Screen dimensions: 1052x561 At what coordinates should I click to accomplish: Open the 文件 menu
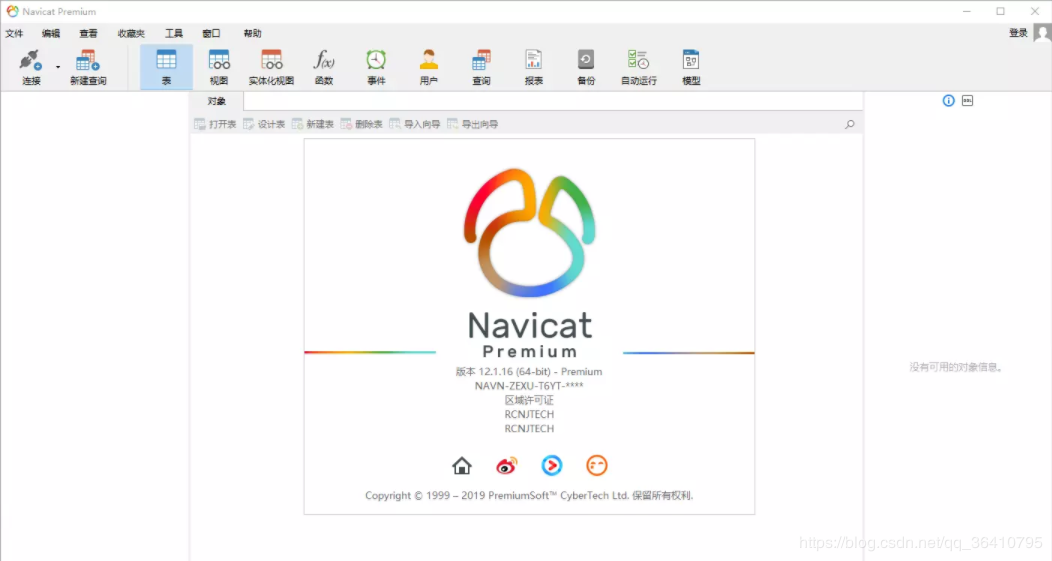point(14,34)
